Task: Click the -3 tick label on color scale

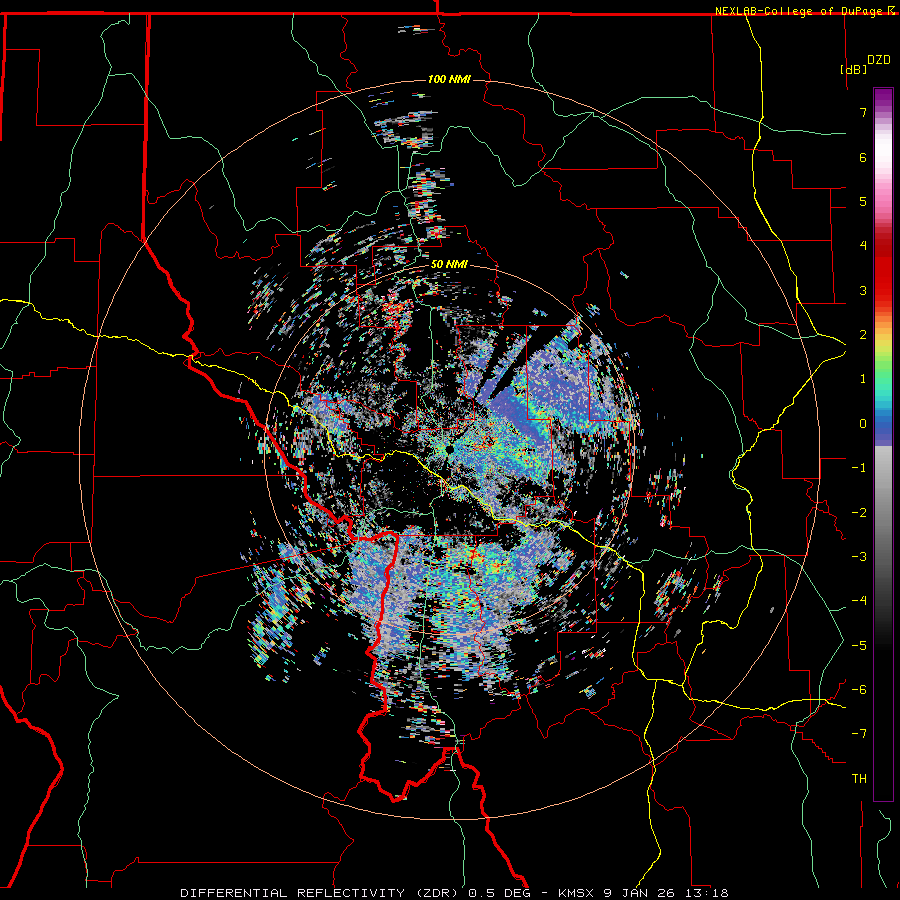Action: coord(859,557)
